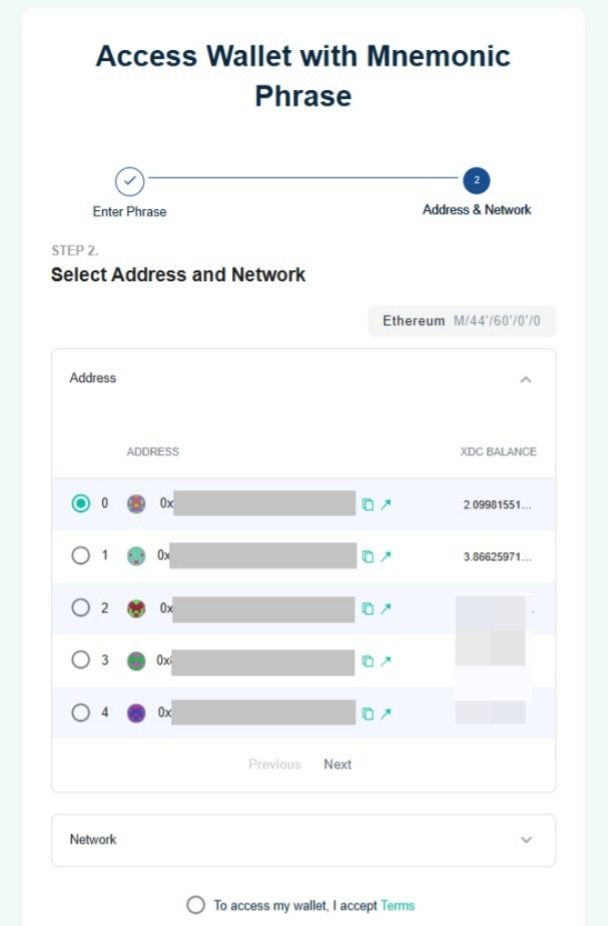Collapse the Address panel
Screen dimensions: 608x926
pyautogui.click(x=526, y=379)
